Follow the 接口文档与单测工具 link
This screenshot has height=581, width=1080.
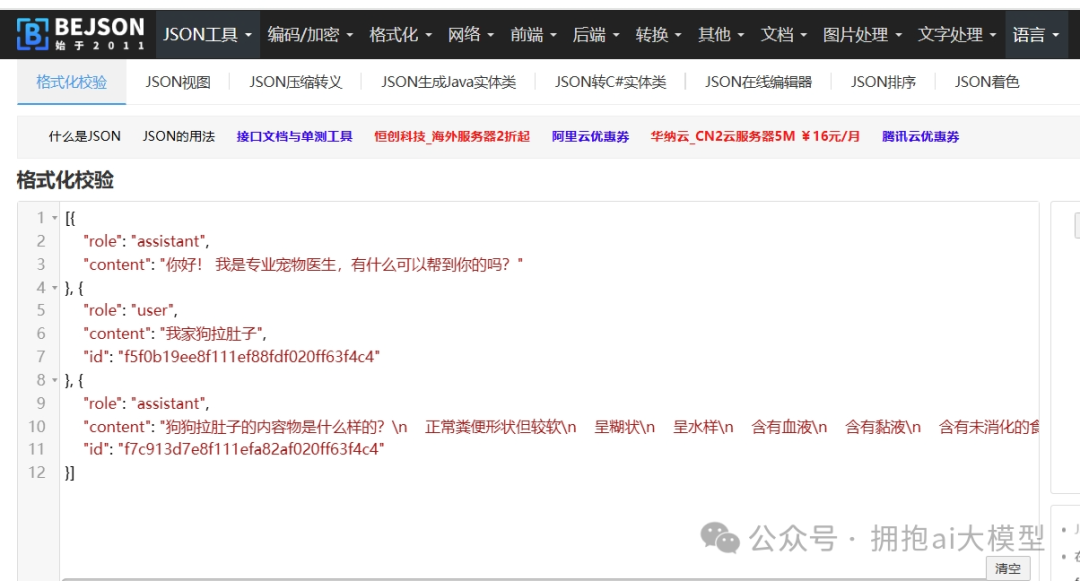tap(294, 137)
